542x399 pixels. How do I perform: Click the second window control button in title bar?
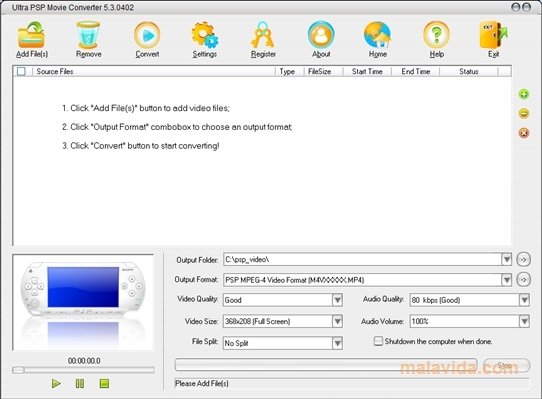coord(526,7)
